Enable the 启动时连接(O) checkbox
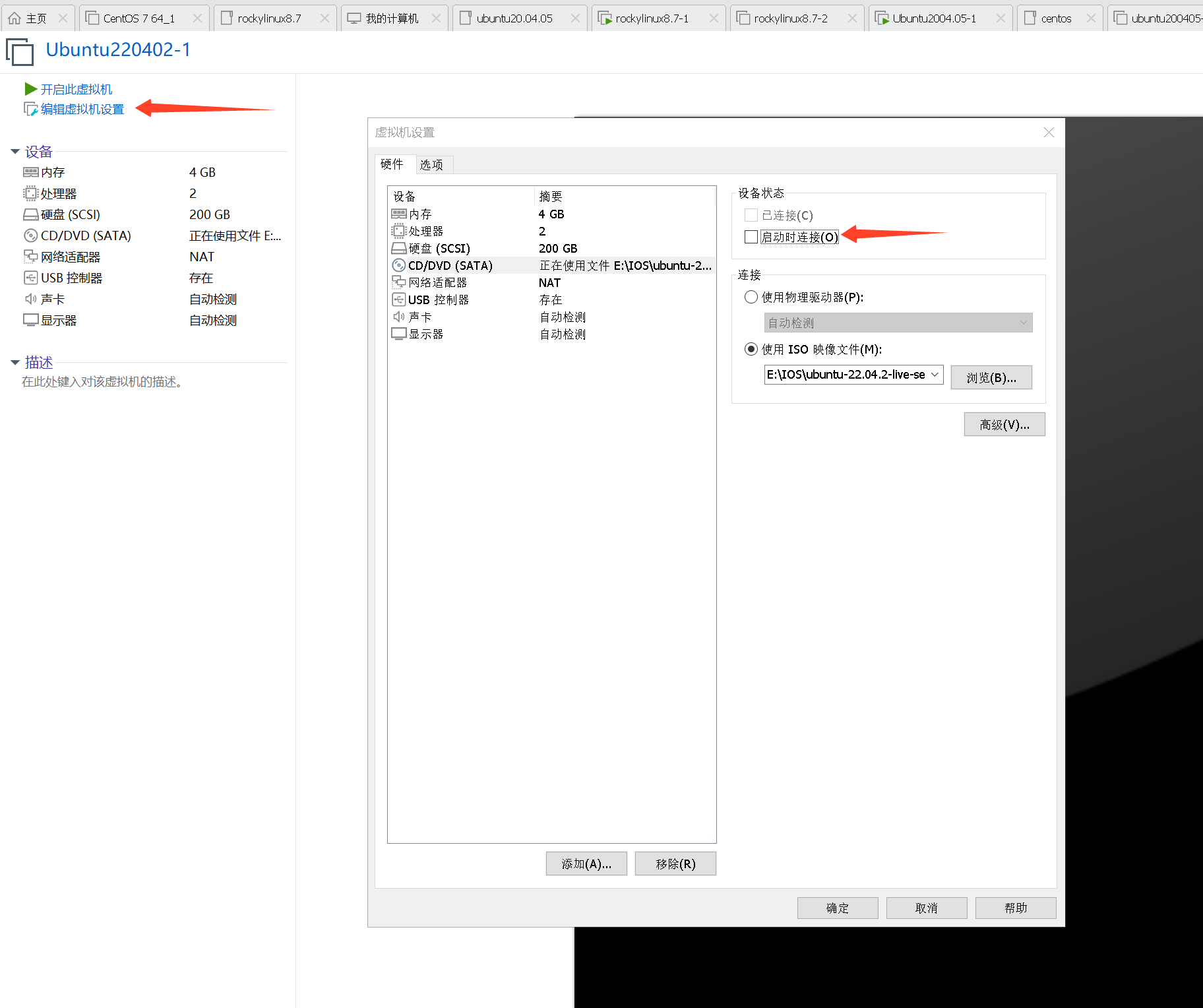Image resolution: width=1203 pixels, height=1008 pixels. pyautogui.click(x=751, y=237)
